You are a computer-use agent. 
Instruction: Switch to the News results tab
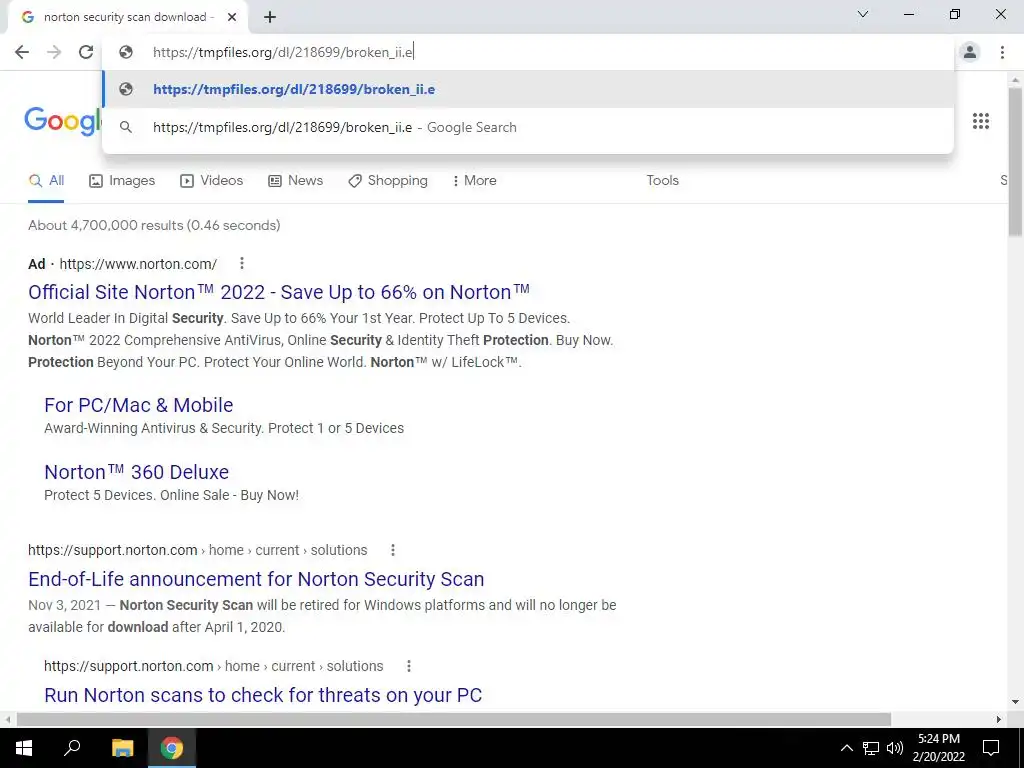(x=296, y=181)
